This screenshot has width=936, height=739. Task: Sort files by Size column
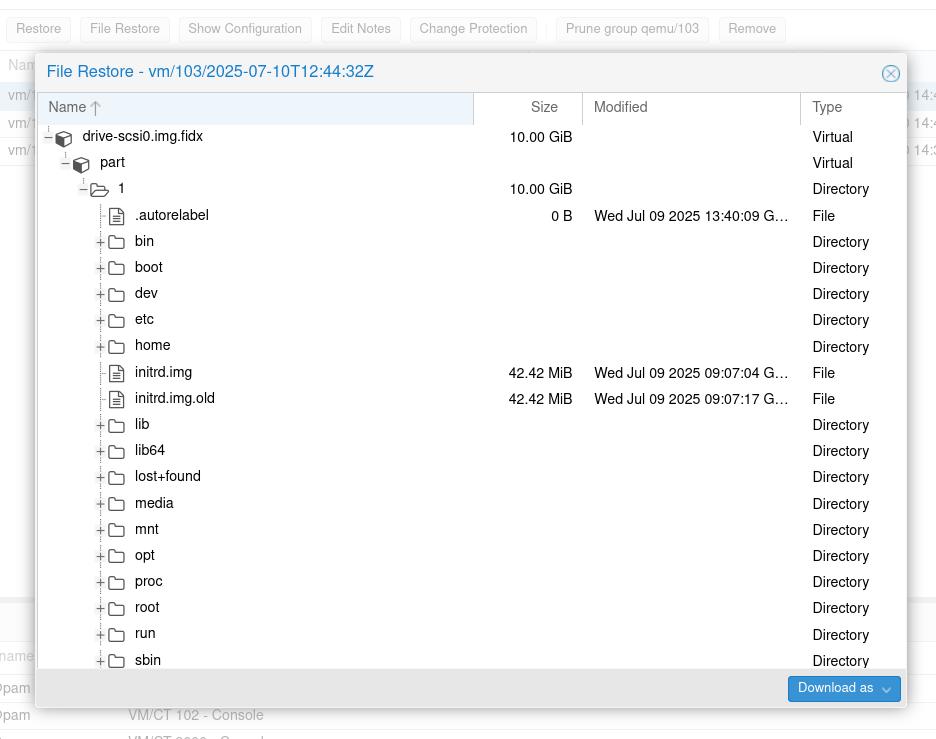[544, 107]
